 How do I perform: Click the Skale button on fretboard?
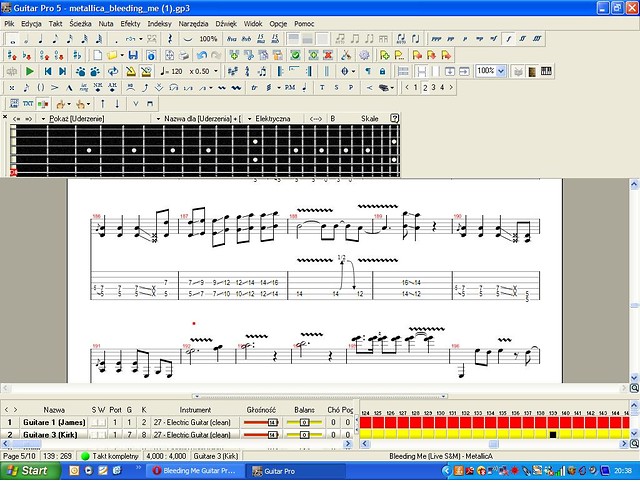(x=369, y=119)
